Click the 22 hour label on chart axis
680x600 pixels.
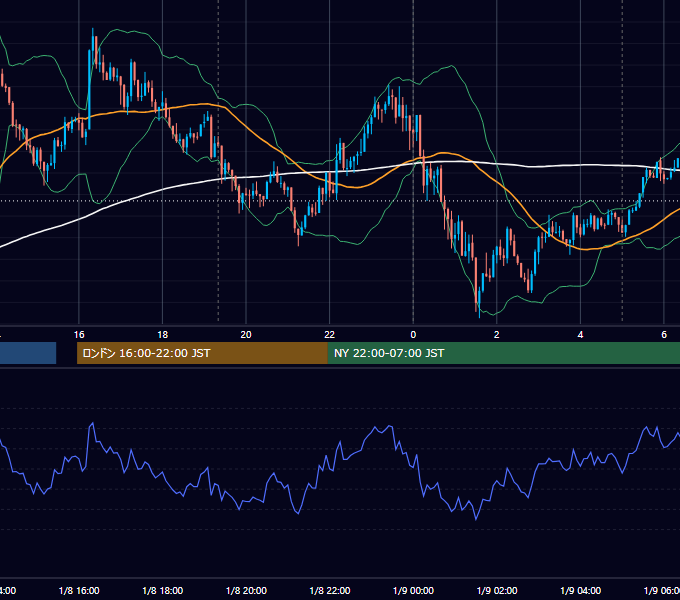pyautogui.click(x=330, y=335)
